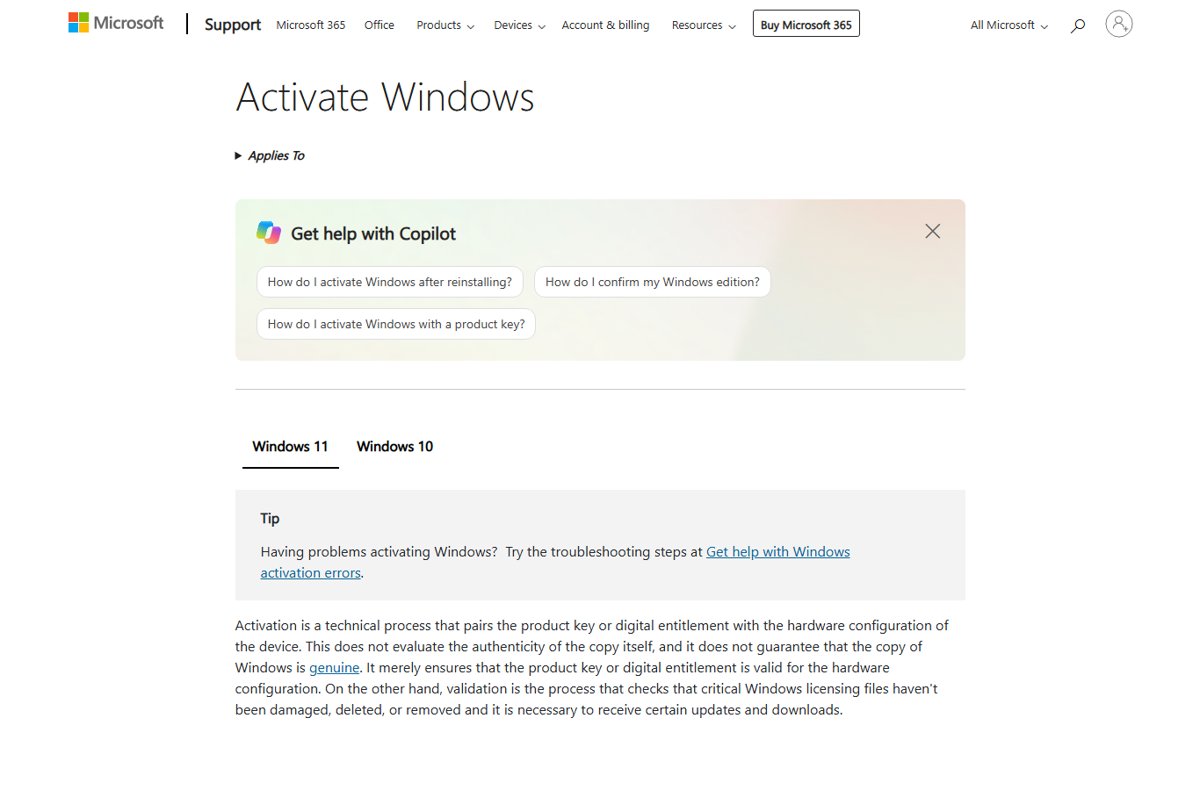This screenshot has width=1200, height=790.
Task: Open Microsoft 365 nav item
Action: (310, 25)
